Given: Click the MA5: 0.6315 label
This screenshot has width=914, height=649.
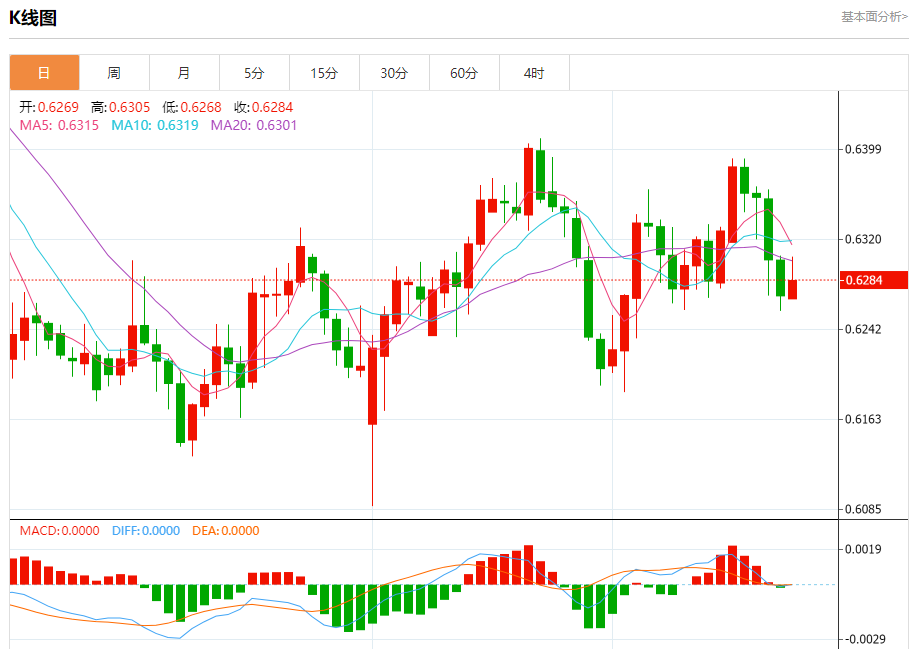Looking at the screenshot, I should [x=59, y=125].
